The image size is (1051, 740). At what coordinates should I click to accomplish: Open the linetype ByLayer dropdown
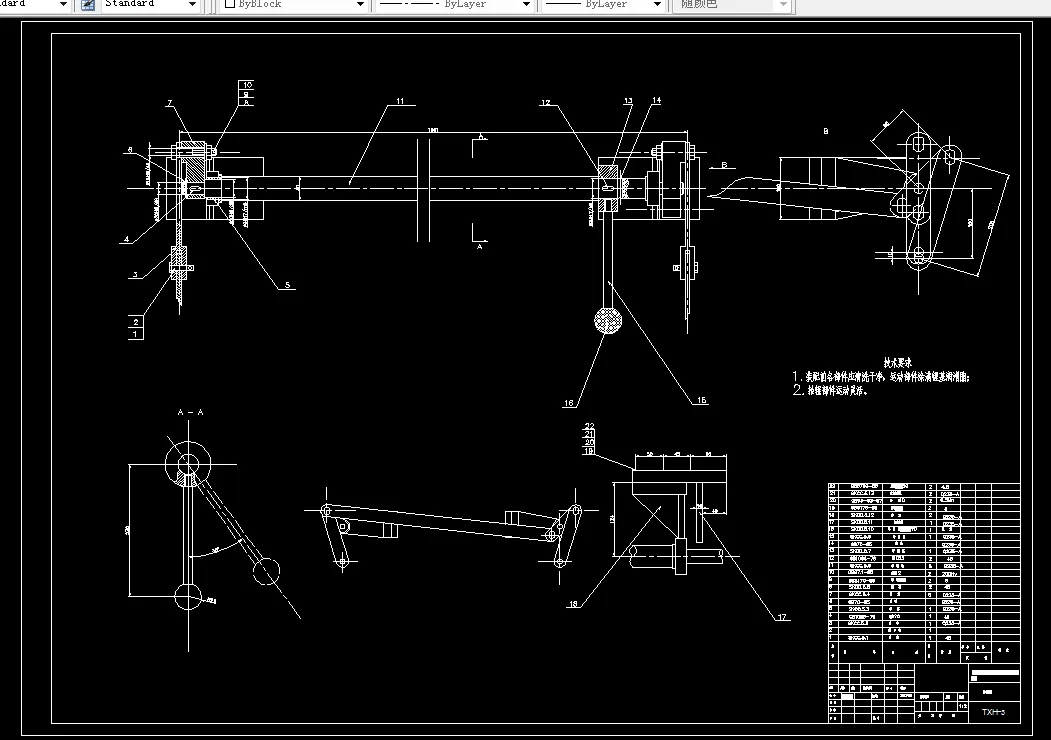click(525, 4)
